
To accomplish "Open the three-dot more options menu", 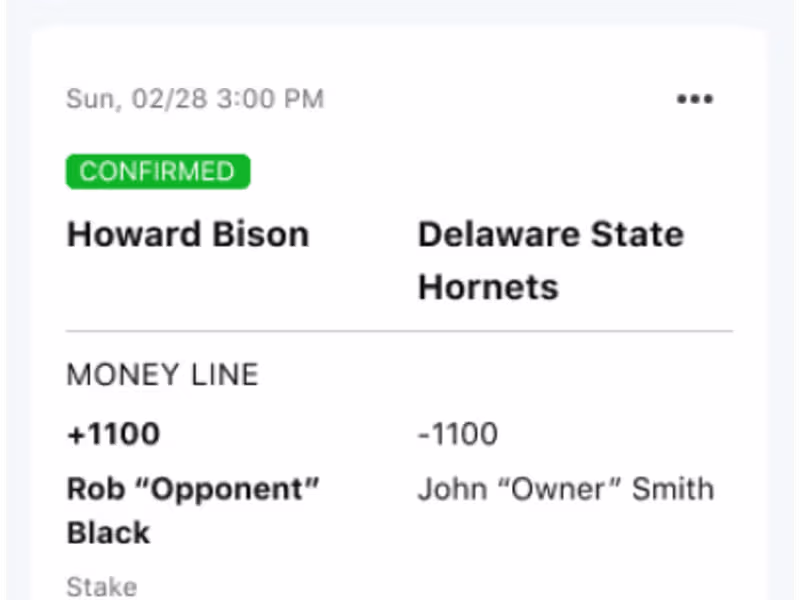I will click(x=695, y=99).
